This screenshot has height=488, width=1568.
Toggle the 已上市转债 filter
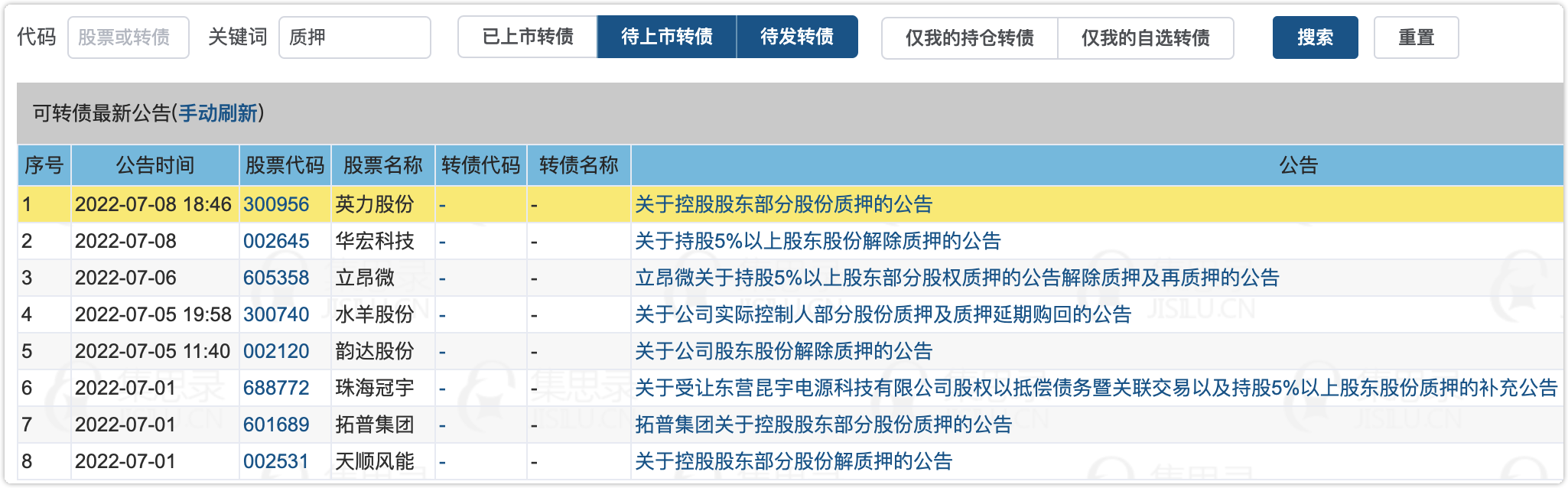click(x=528, y=37)
